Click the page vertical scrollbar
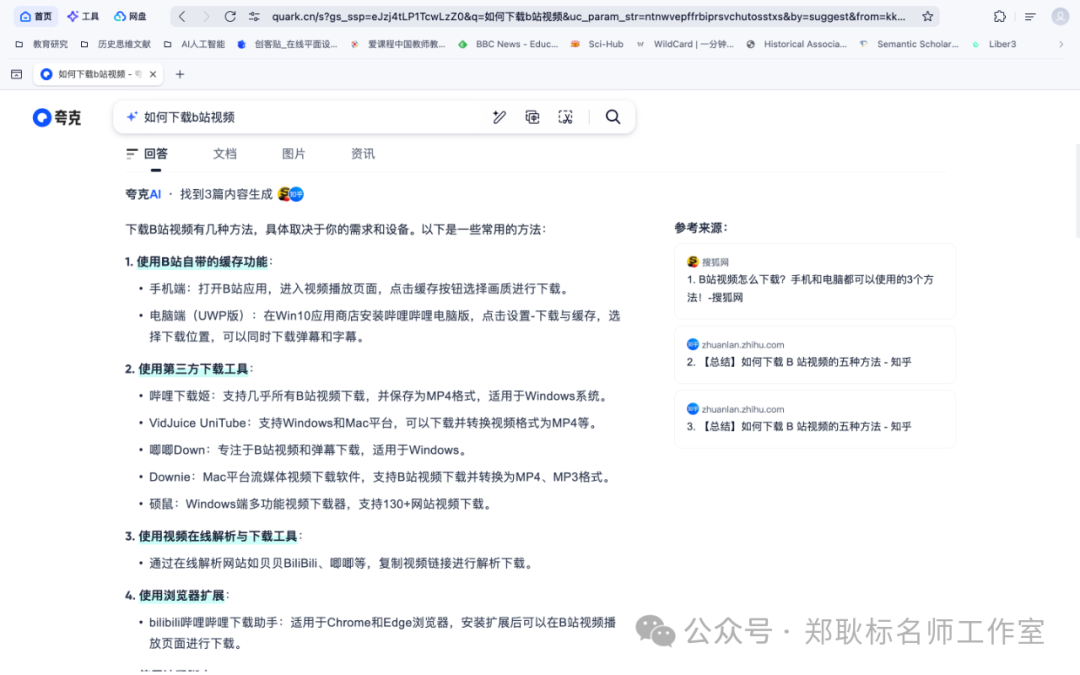Image resolution: width=1080 pixels, height=675 pixels. click(1077, 191)
